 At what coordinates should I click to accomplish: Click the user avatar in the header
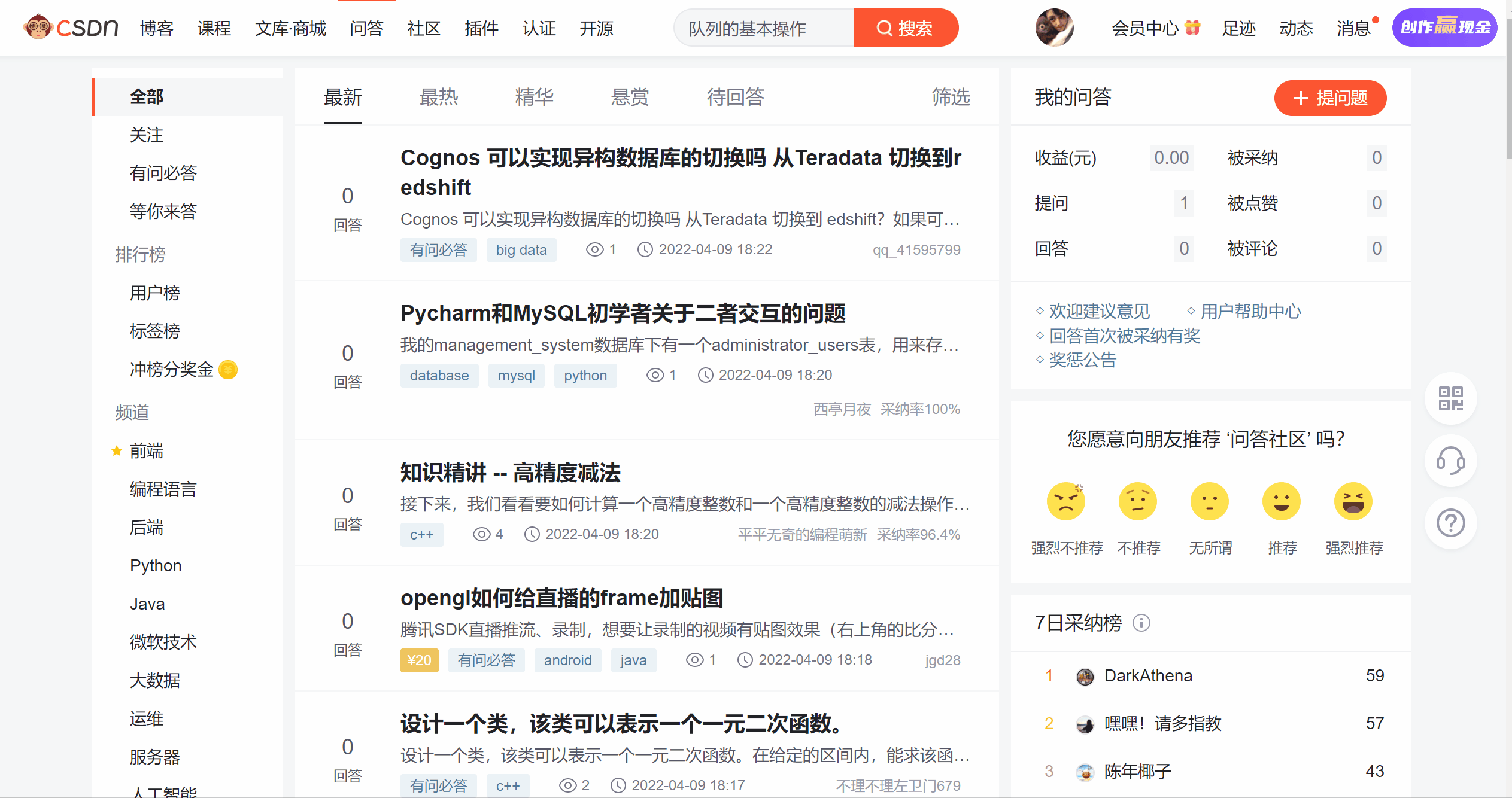(1054, 28)
